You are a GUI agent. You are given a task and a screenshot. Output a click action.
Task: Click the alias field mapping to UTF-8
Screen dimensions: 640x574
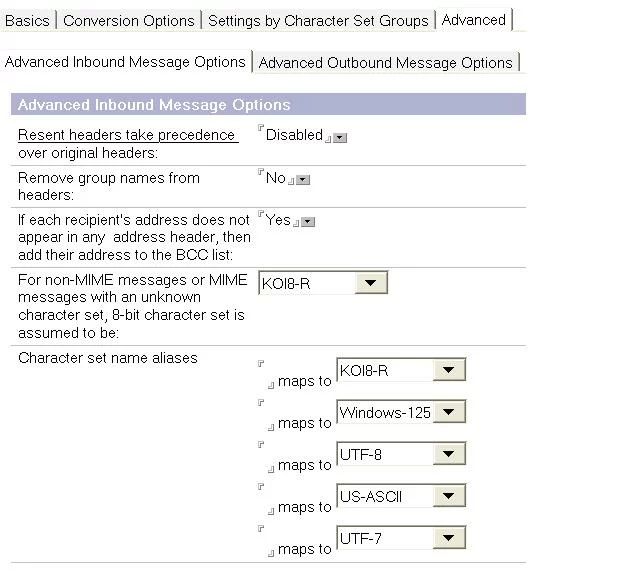point(264,457)
